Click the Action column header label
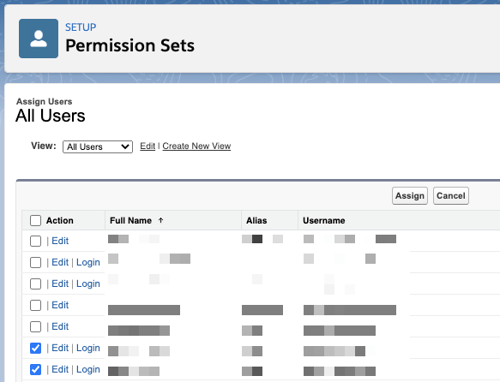This screenshot has width=500, height=382. pyautogui.click(x=60, y=220)
